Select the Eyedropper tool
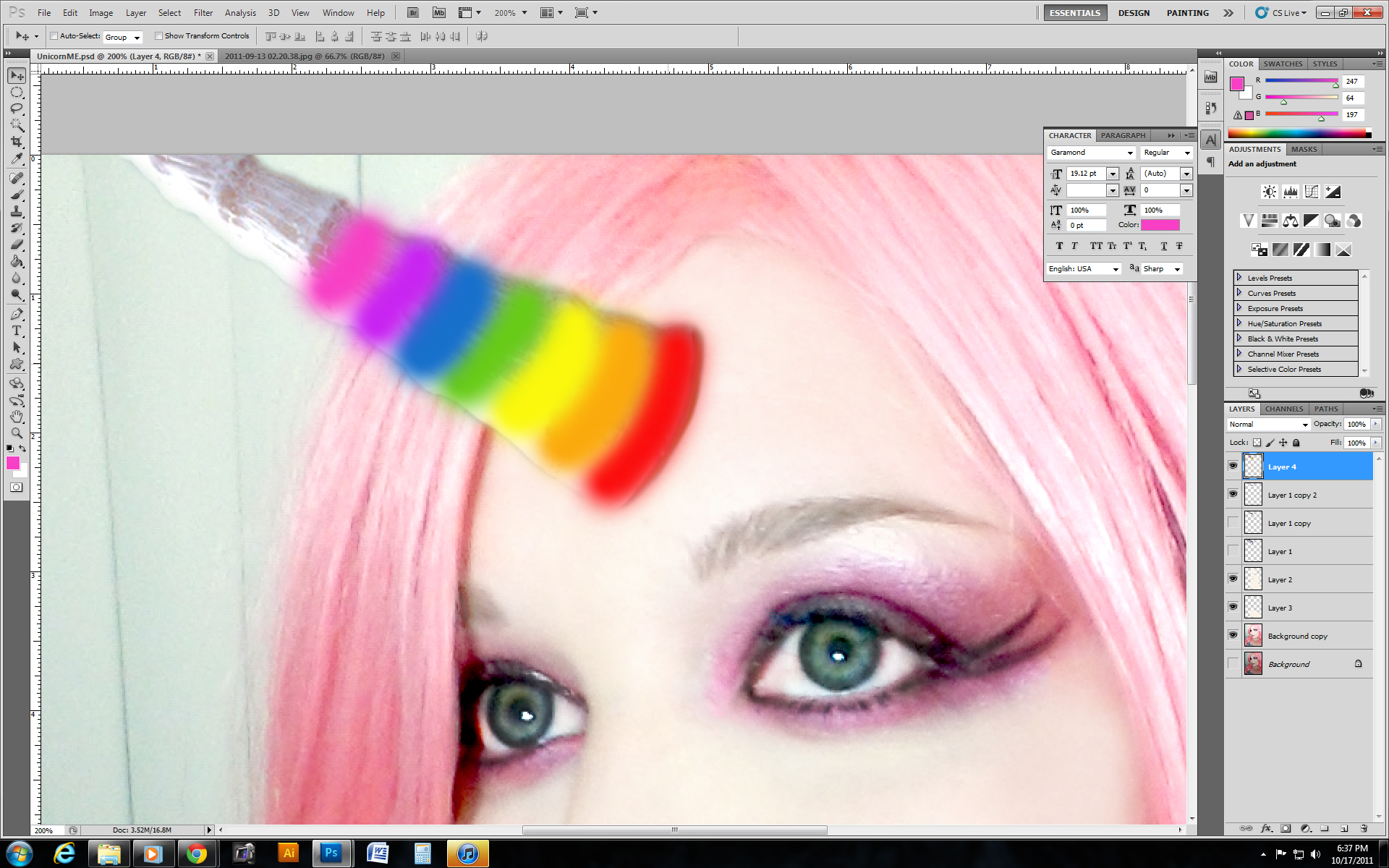Screen dimensions: 1389x868 point(17,158)
